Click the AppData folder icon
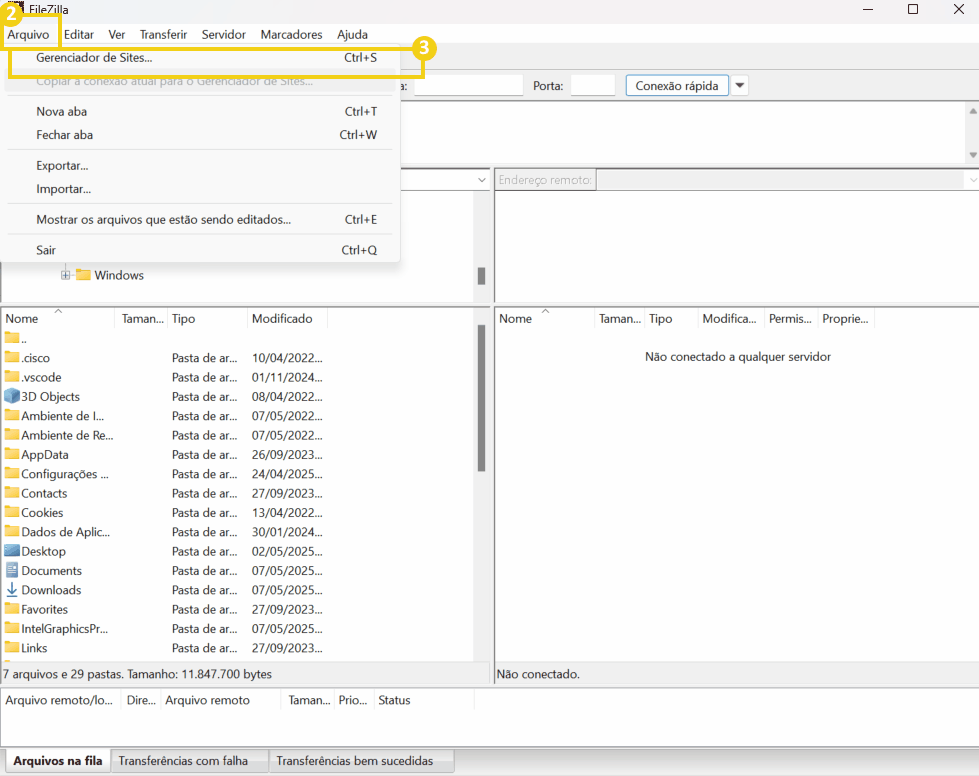 (x=12, y=454)
